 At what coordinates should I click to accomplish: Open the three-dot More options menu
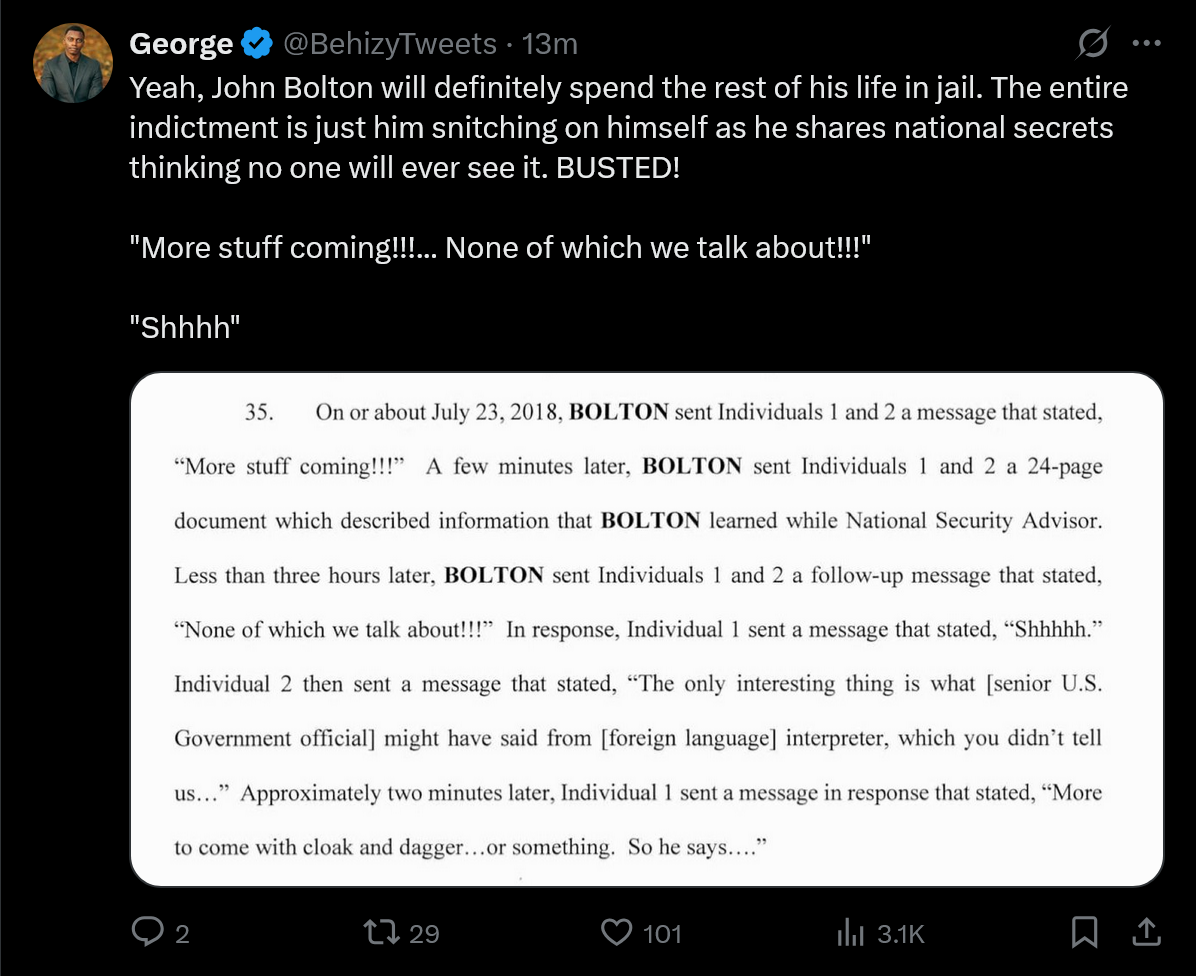tap(1145, 44)
